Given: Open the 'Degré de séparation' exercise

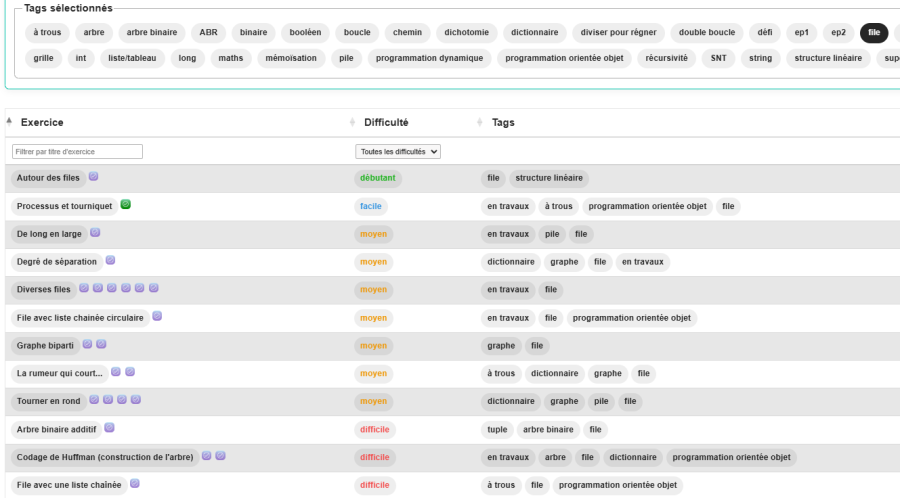Looking at the screenshot, I should coord(57,262).
